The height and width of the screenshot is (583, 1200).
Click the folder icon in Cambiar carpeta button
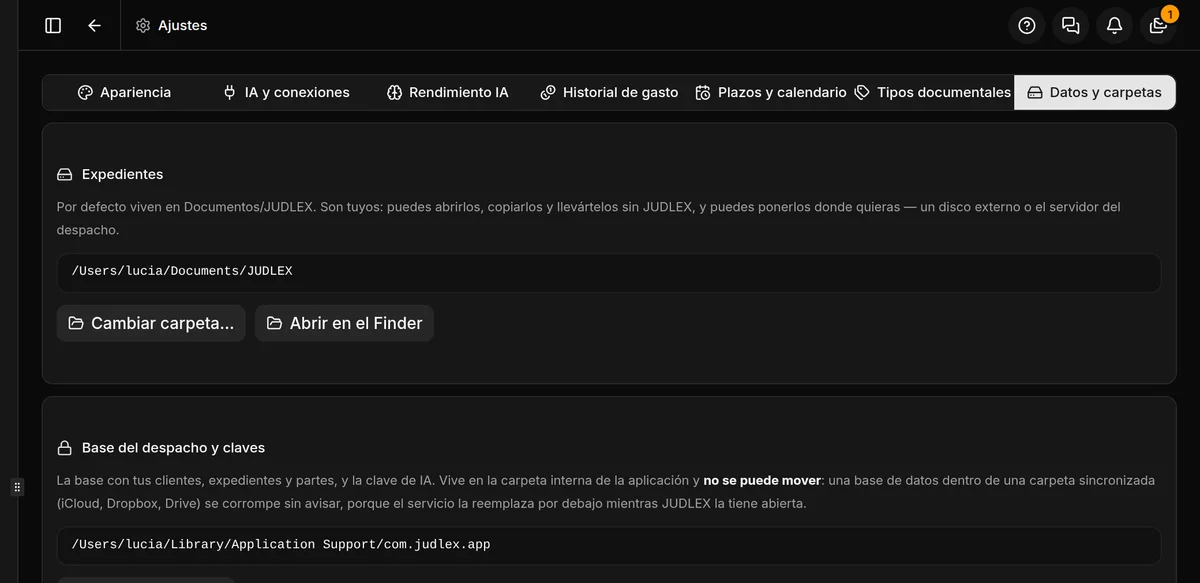coord(76,323)
